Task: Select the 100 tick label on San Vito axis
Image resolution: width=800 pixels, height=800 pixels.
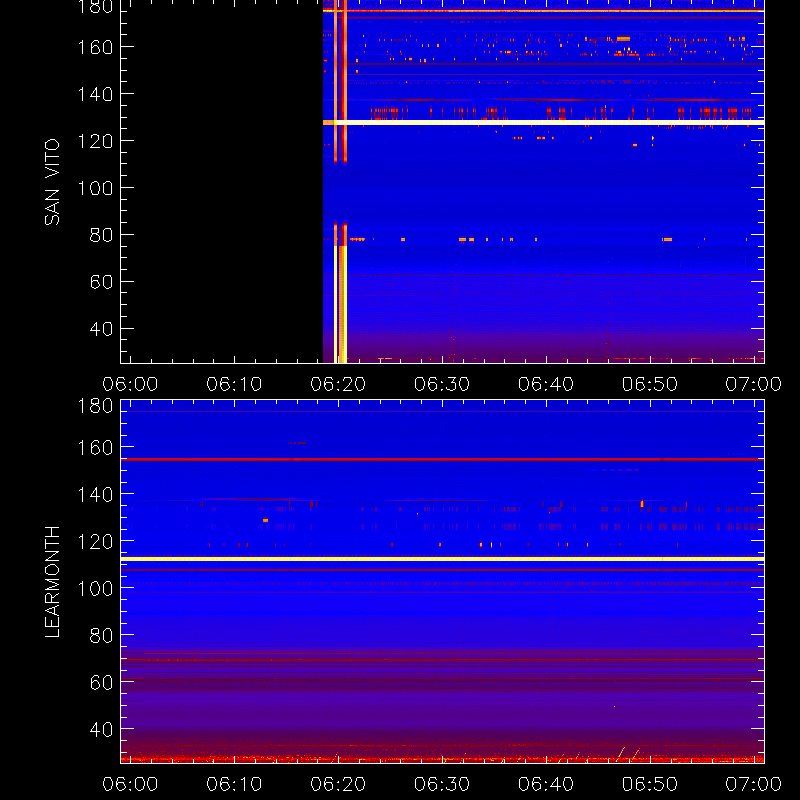Action: point(95,188)
